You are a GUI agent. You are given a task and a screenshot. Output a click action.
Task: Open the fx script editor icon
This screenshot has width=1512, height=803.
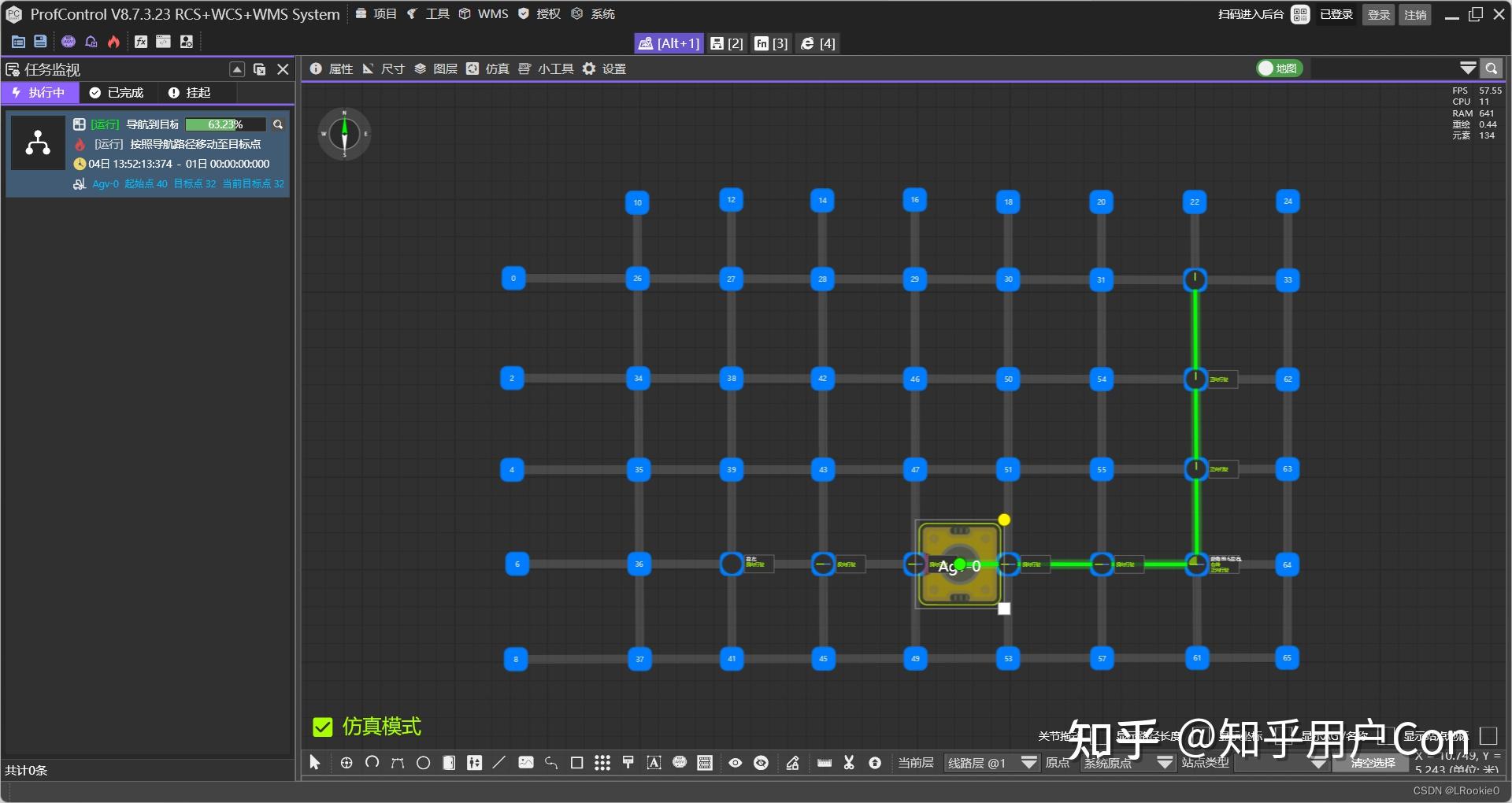click(x=141, y=42)
